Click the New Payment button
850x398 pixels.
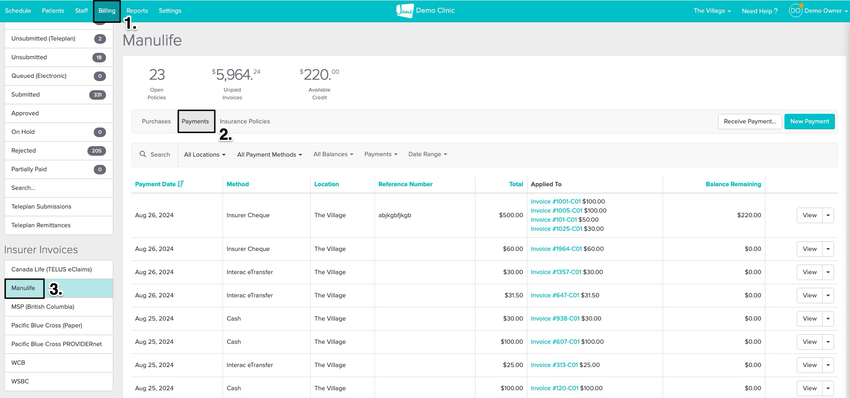809,121
